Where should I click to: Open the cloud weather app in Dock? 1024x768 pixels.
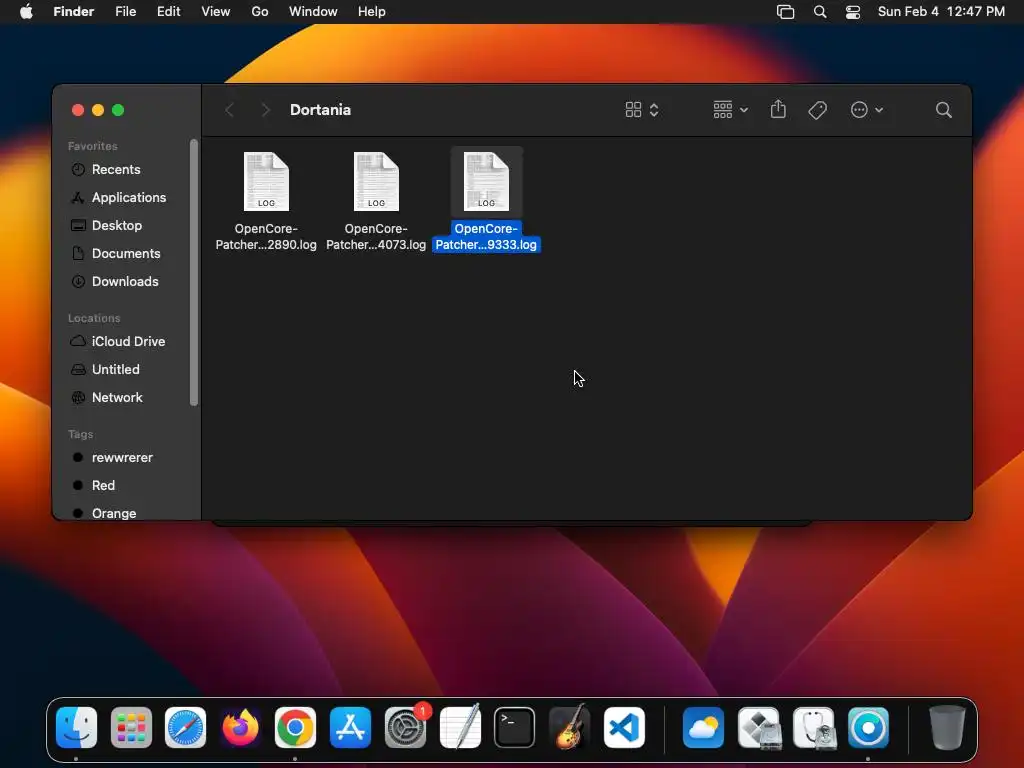pos(703,728)
